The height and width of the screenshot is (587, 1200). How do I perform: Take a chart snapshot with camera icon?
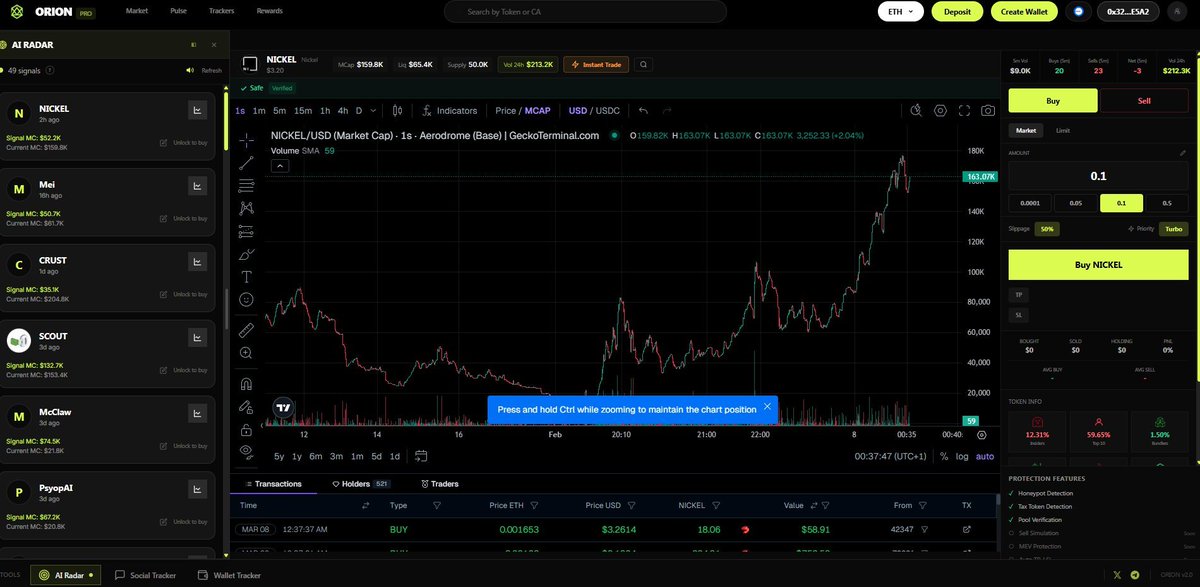coord(988,110)
